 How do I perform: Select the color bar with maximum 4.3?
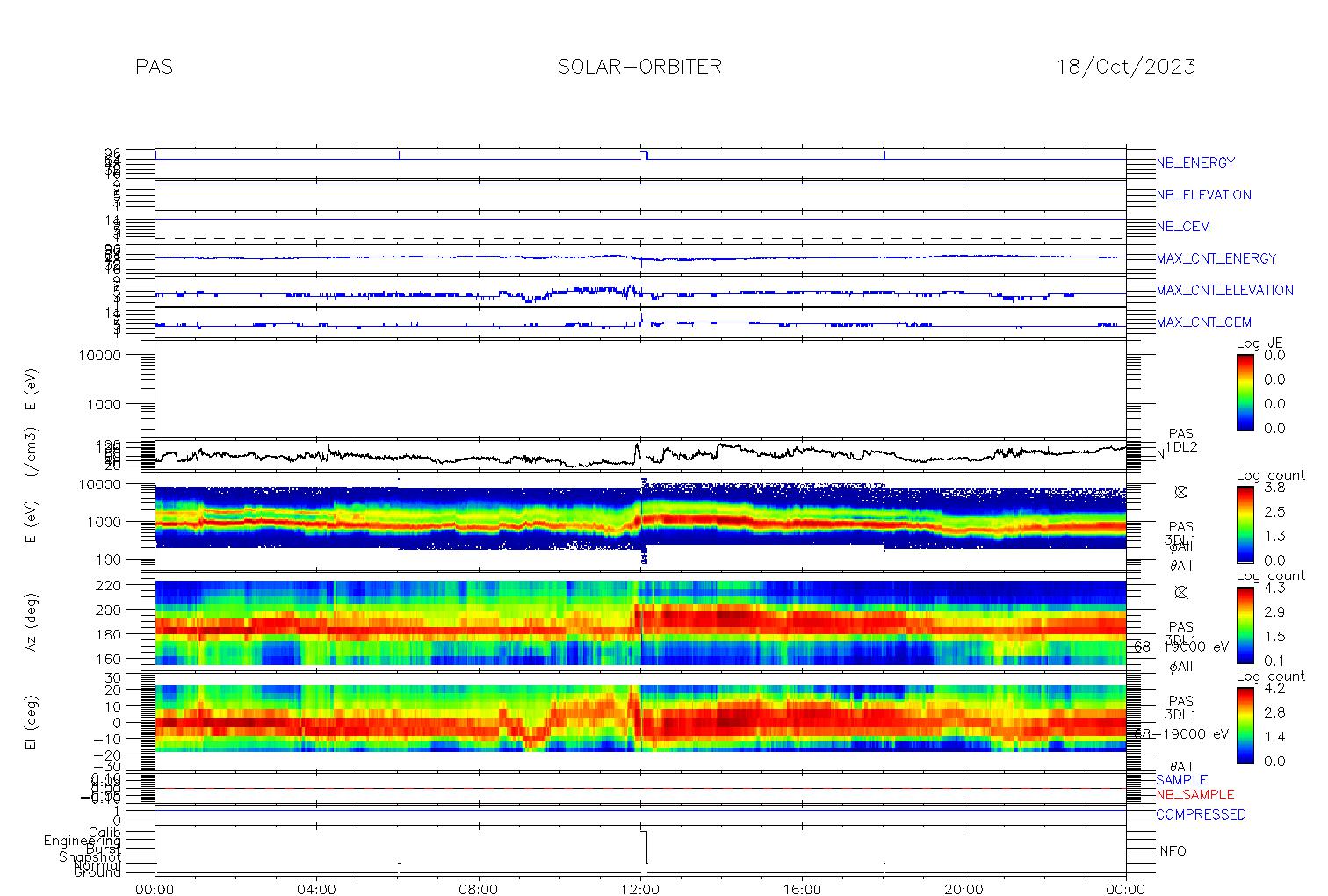(x=1245, y=625)
